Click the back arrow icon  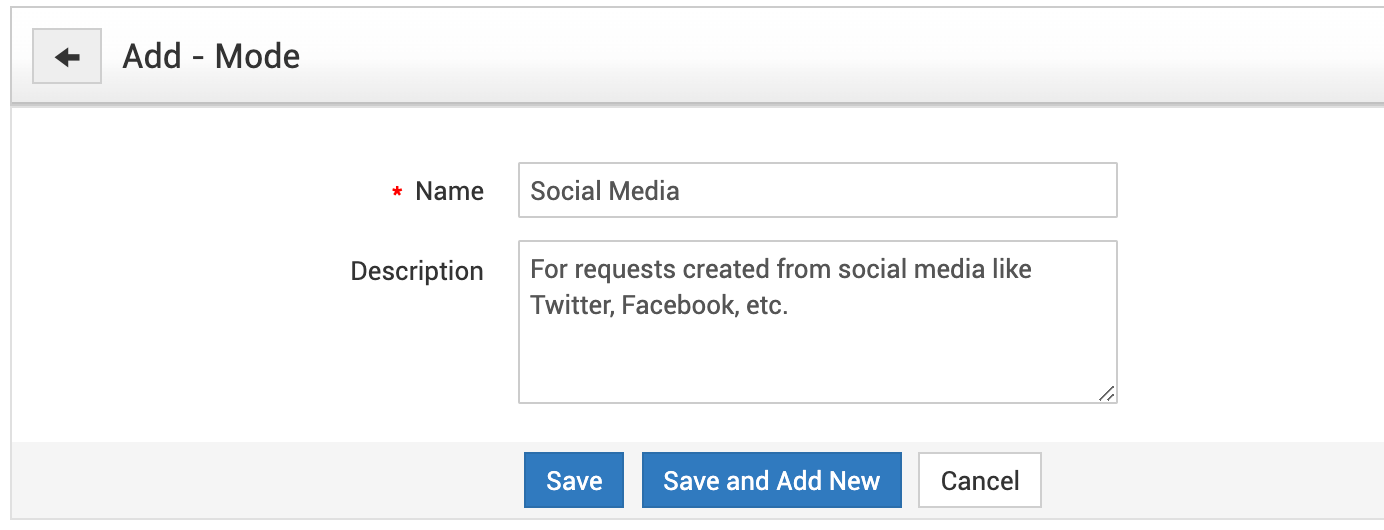[67, 58]
